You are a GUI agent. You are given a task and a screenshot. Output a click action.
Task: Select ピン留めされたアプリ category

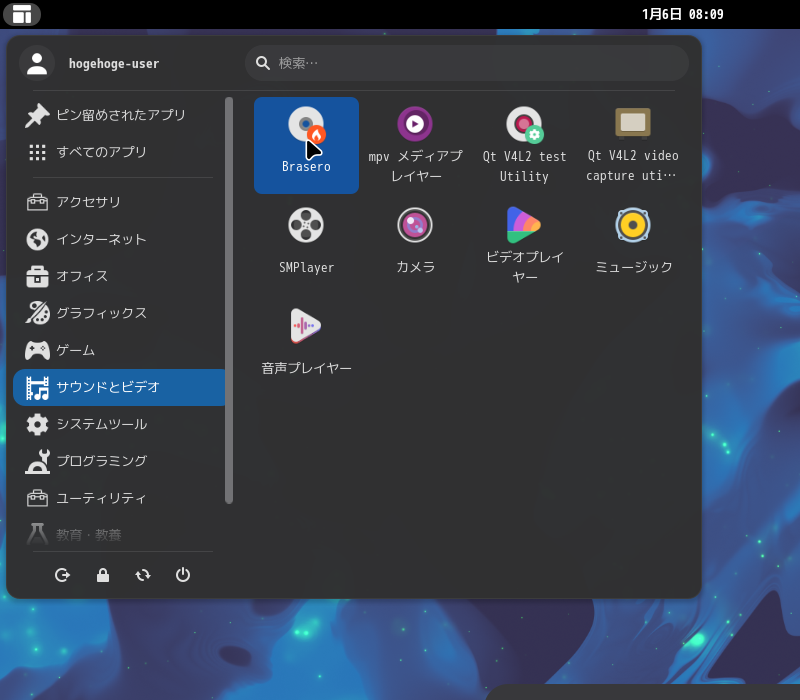(119, 115)
